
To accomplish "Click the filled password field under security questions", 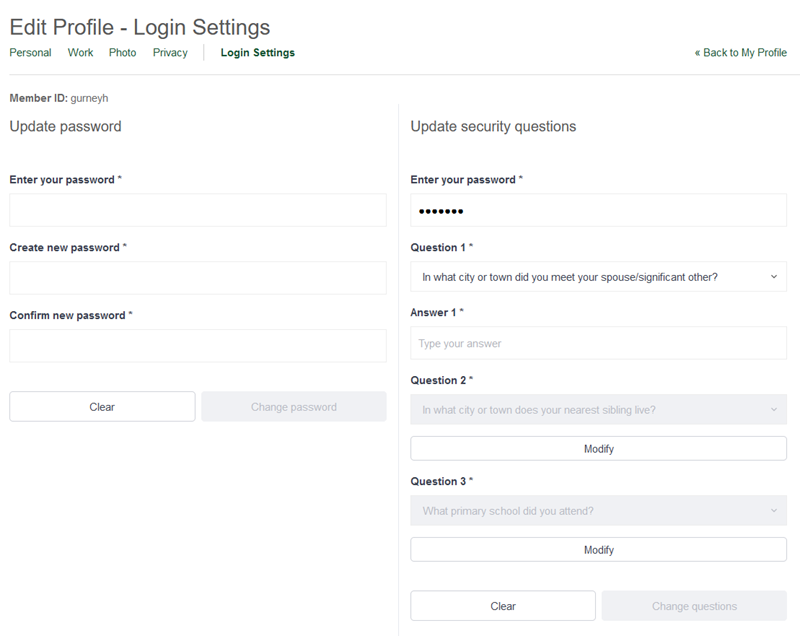I will point(598,209).
